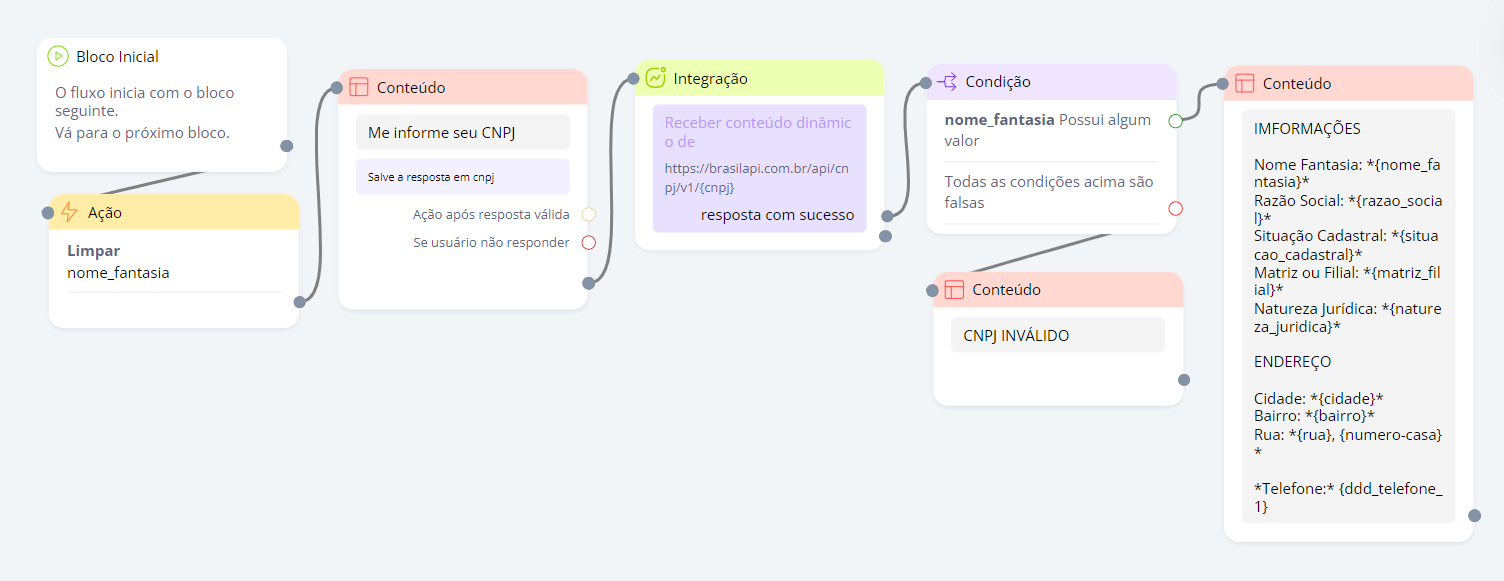Click the red port for 'Todas as condições acima são falsas'
This screenshot has height=581, width=1504.
pyautogui.click(x=1175, y=208)
